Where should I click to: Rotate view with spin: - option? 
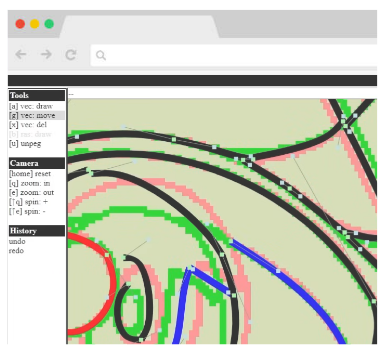pos(27,211)
